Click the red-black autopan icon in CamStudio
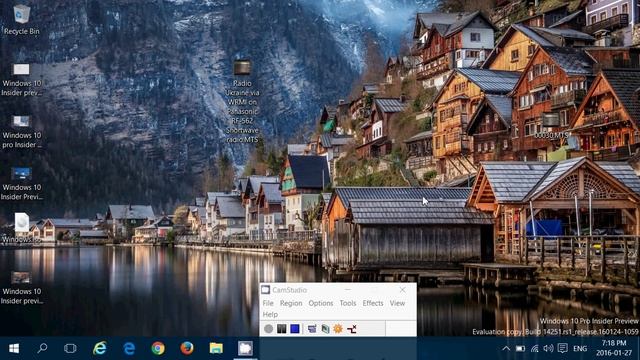This screenshot has width=640, height=360. click(351, 329)
